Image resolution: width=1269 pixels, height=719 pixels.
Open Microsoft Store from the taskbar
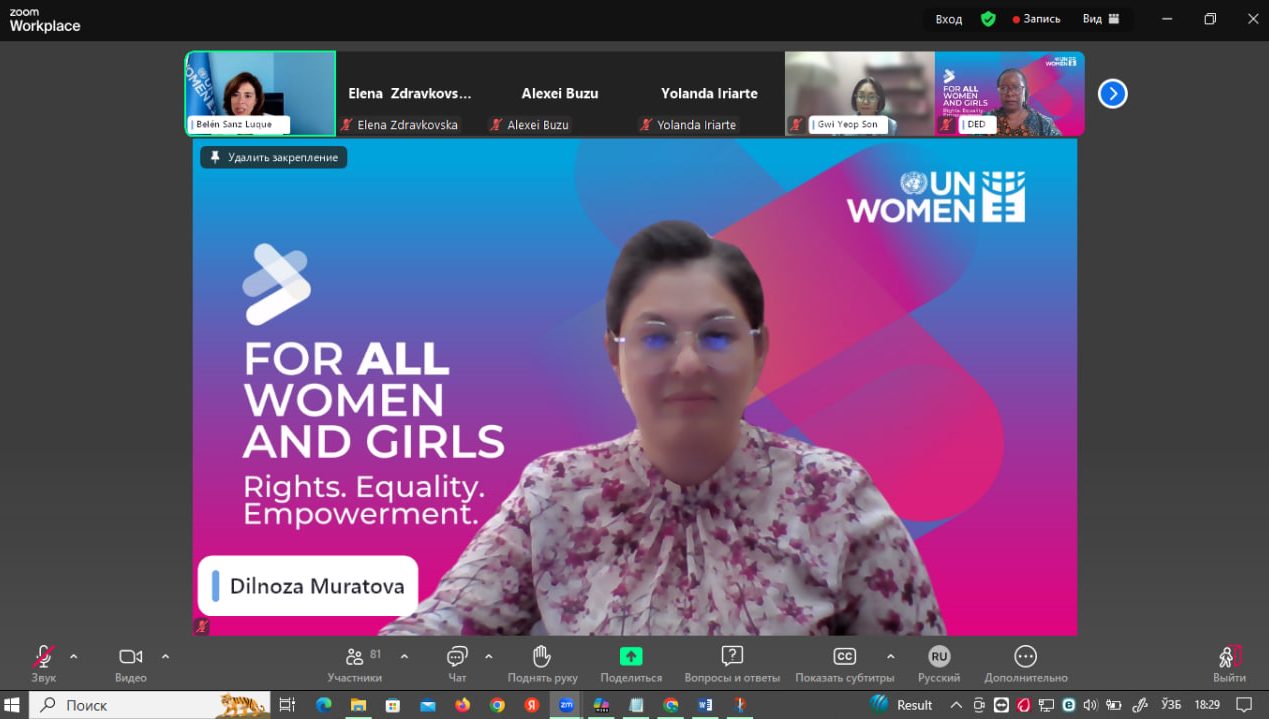point(393,705)
